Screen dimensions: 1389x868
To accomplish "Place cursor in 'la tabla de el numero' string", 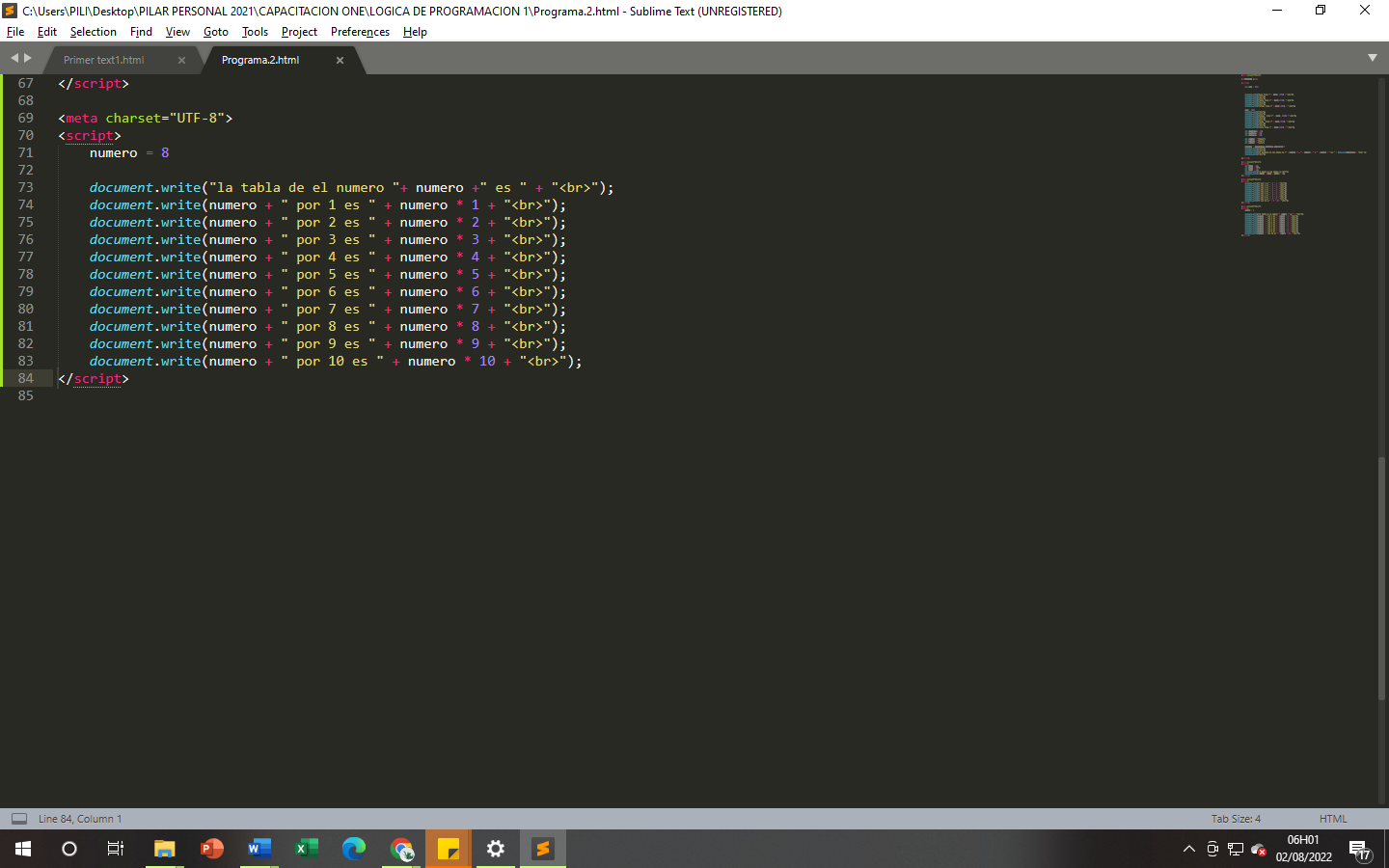I will 301,187.
